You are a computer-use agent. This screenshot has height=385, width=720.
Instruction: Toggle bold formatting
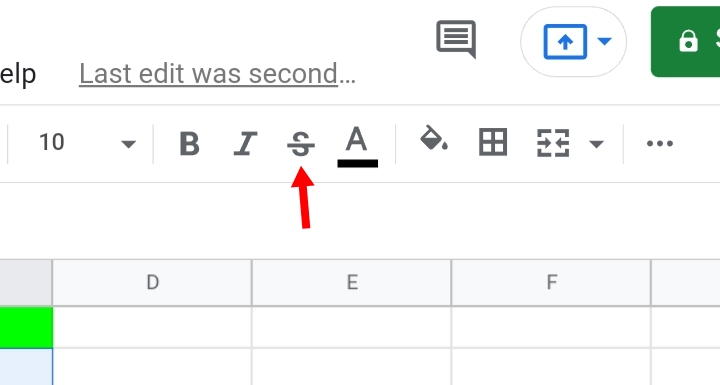189,144
